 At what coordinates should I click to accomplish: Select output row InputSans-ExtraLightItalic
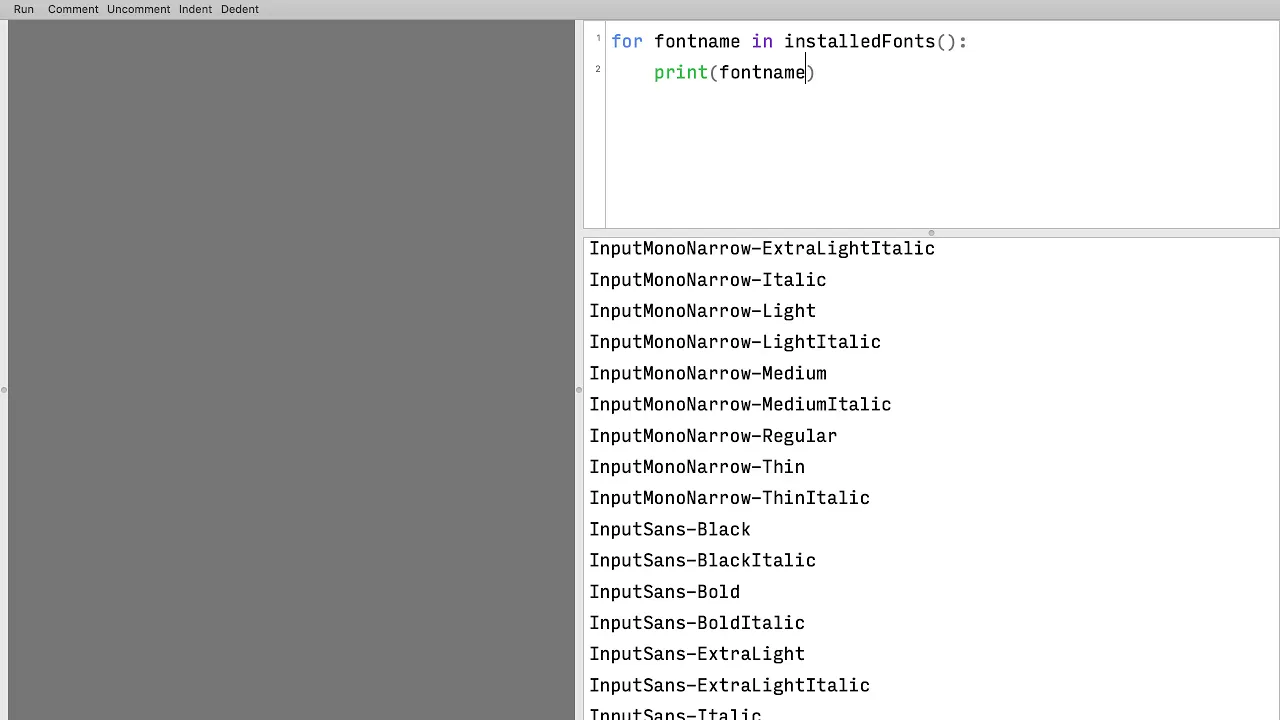730,686
